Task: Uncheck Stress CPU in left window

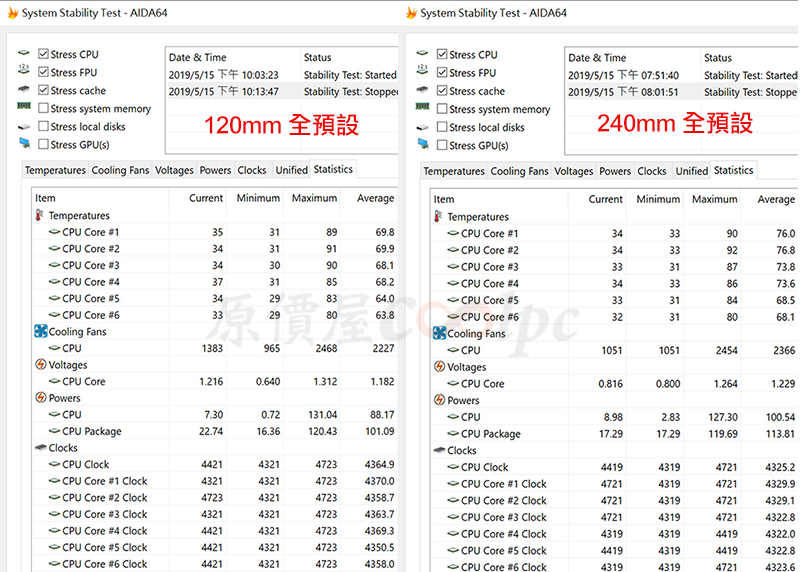Action: pyautogui.click(x=43, y=54)
